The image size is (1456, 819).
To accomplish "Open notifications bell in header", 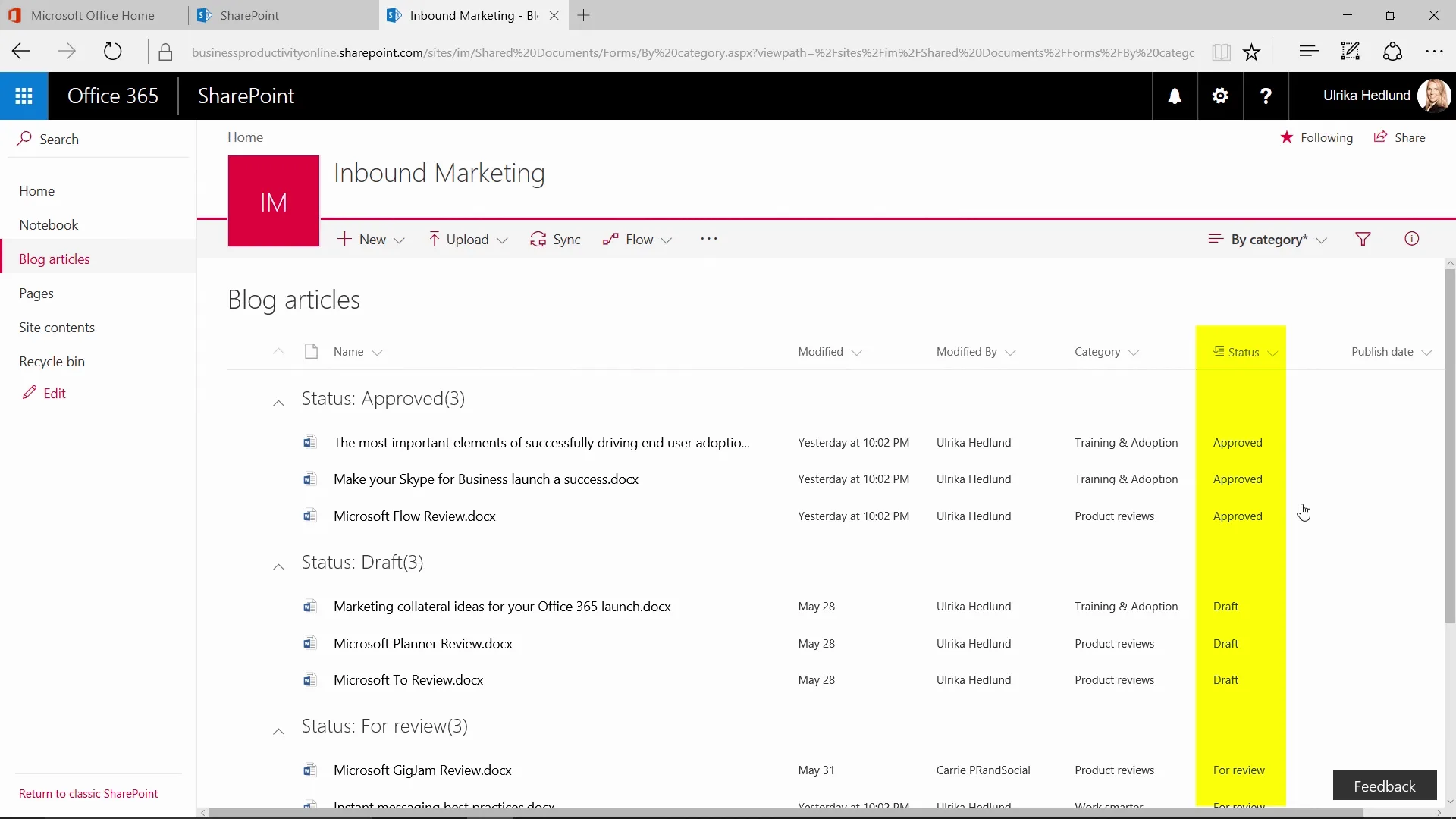I will [1175, 96].
